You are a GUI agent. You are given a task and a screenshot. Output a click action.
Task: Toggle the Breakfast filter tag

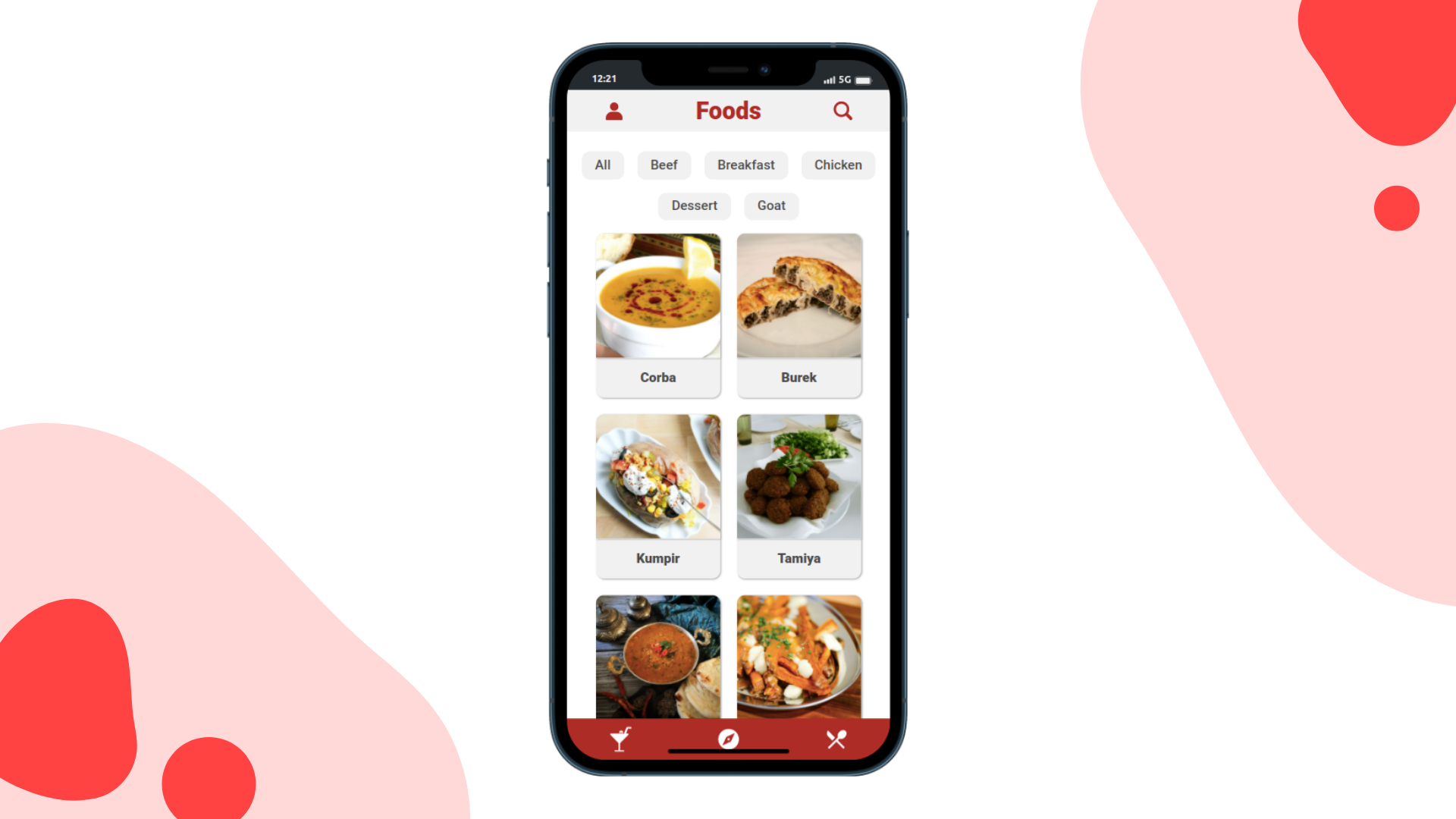[x=745, y=165]
